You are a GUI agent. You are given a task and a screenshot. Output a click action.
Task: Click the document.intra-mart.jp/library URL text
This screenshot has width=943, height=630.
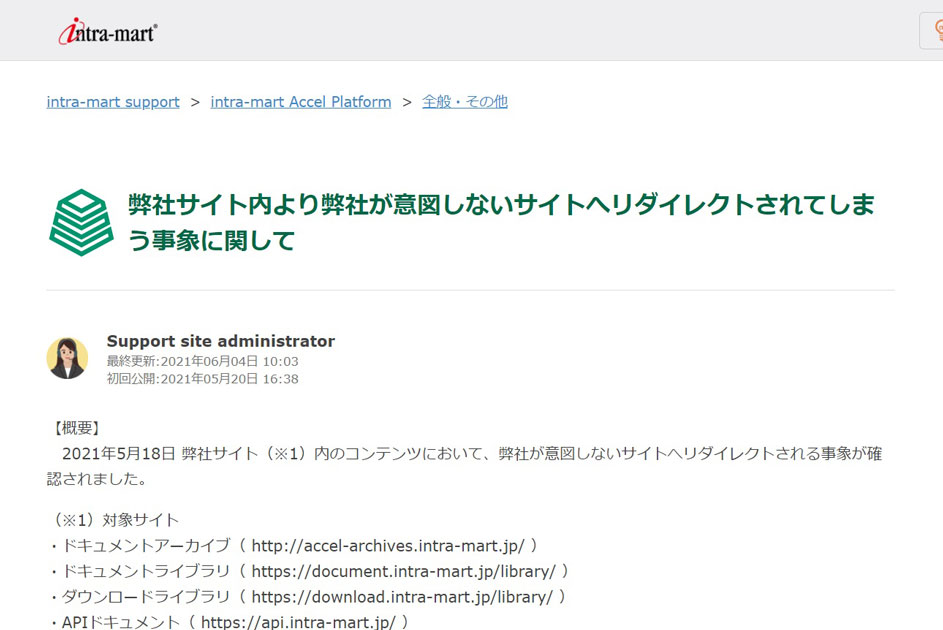tap(404, 571)
